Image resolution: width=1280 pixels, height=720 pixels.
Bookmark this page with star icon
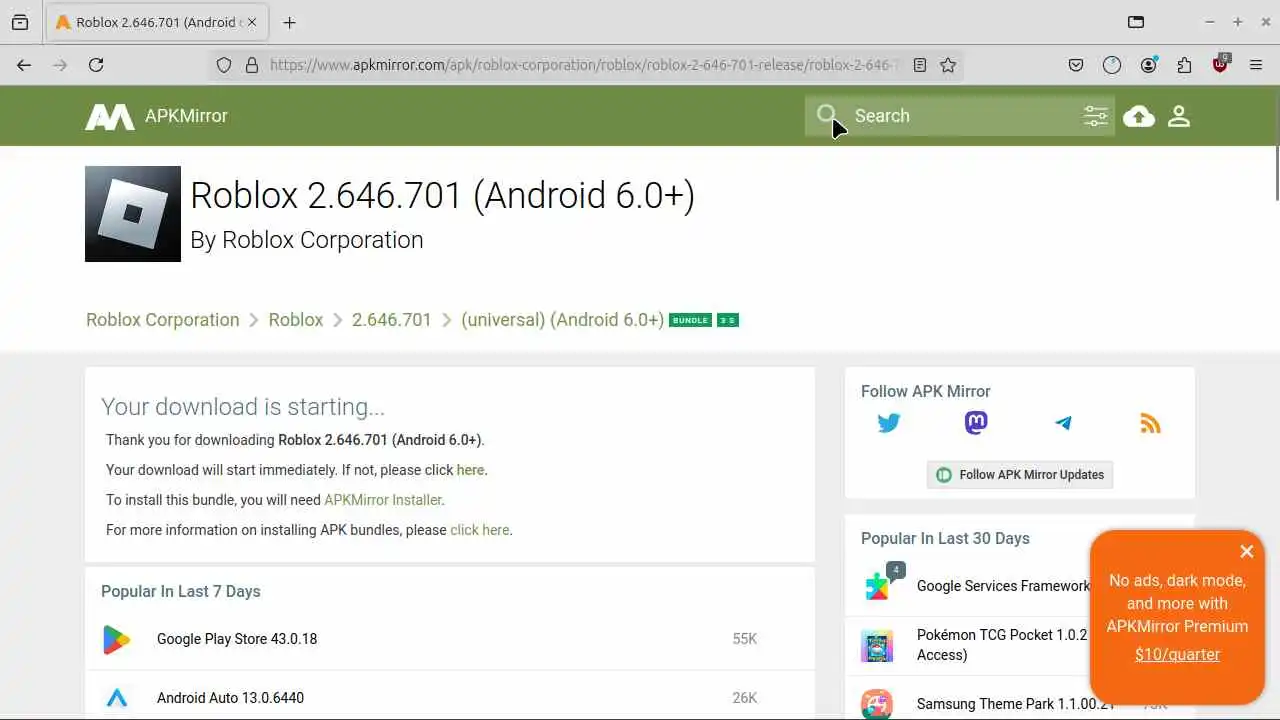tap(948, 65)
